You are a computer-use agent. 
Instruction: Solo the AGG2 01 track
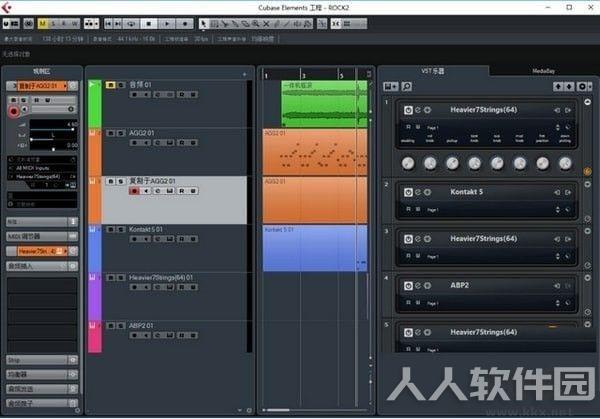point(121,133)
